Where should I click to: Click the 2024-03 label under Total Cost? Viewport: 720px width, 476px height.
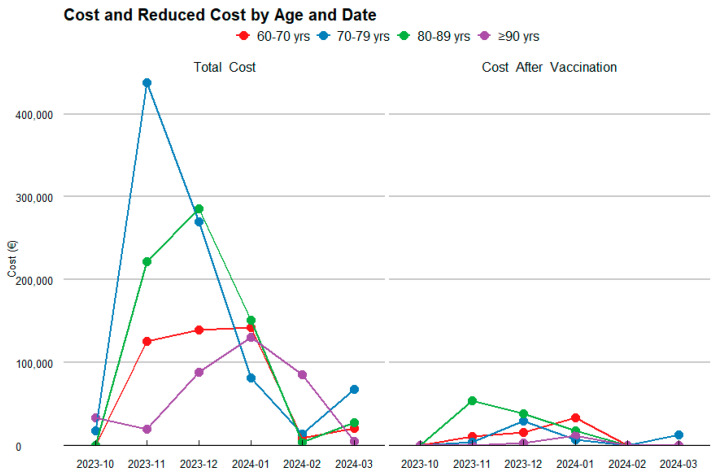coord(354,464)
